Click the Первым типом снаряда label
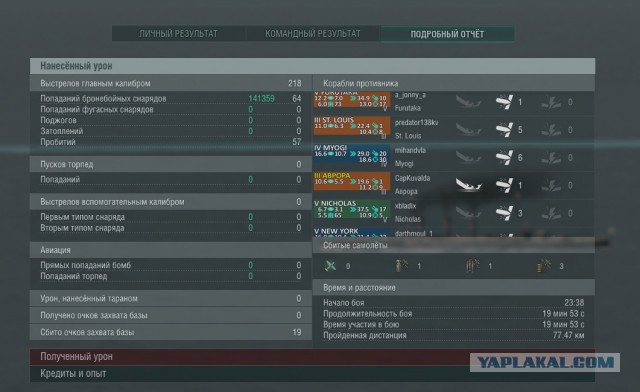Image resolution: width=640 pixels, height=392 pixels. (82, 217)
